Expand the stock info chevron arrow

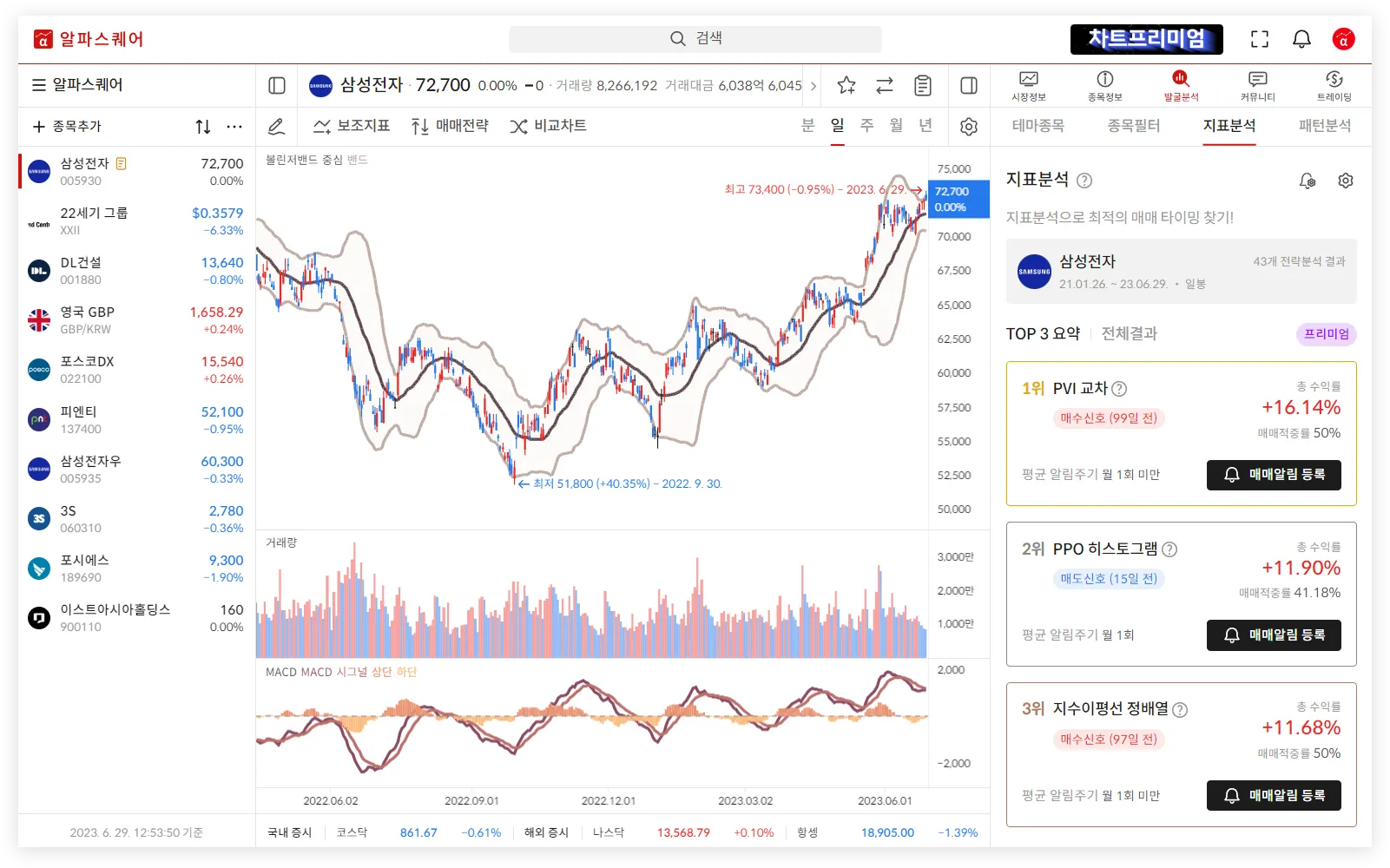pyautogui.click(x=814, y=86)
